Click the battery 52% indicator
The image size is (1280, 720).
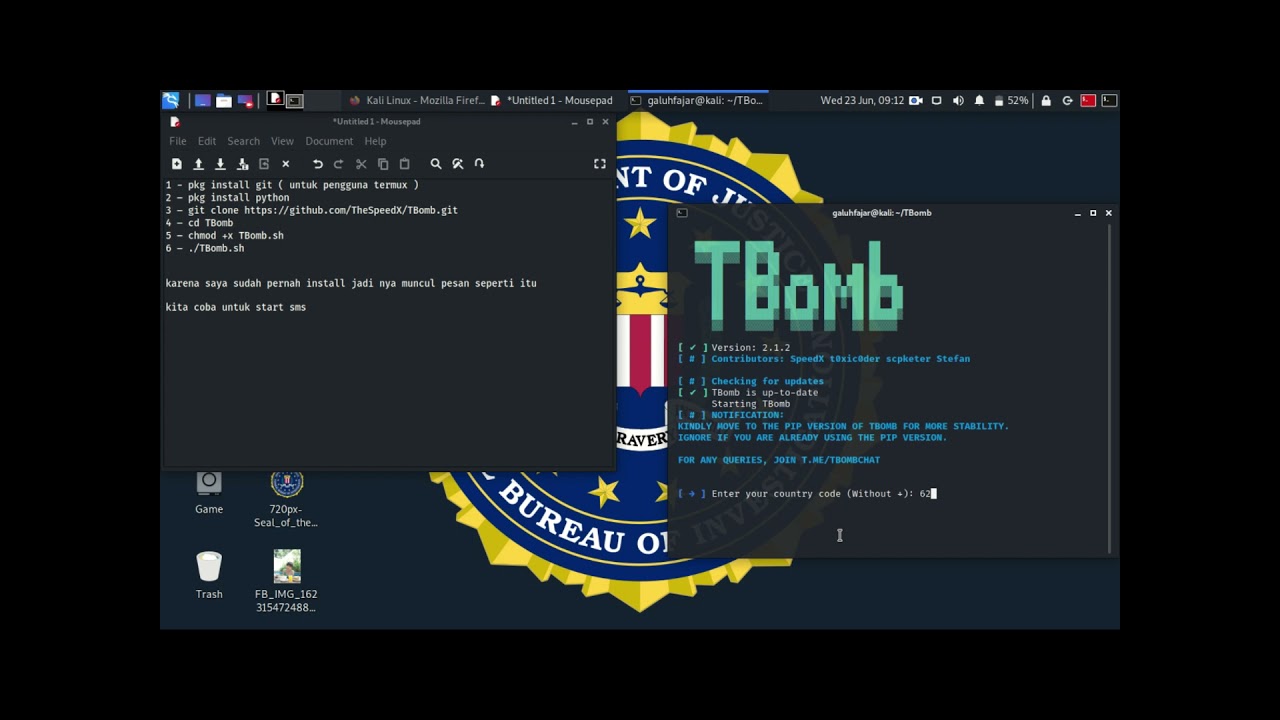click(1012, 101)
